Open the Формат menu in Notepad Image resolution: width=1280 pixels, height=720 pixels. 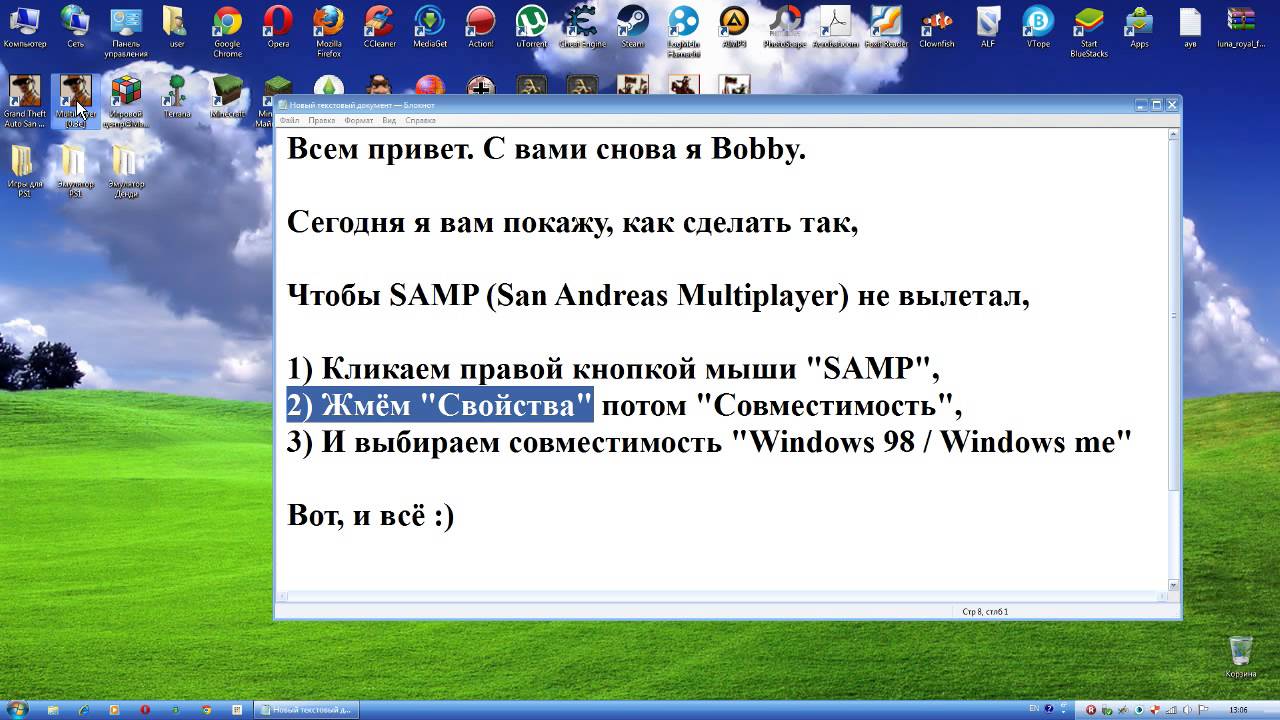pos(359,120)
